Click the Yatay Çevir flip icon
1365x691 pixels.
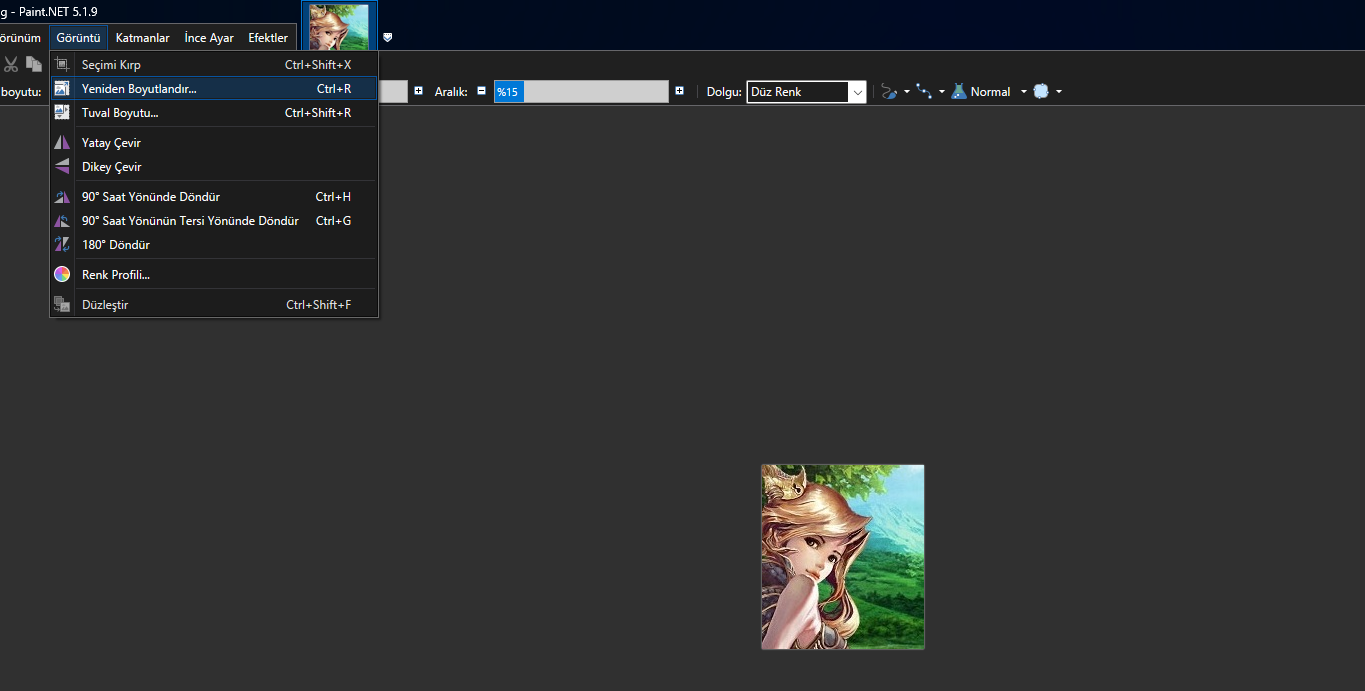pyautogui.click(x=61, y=142)
